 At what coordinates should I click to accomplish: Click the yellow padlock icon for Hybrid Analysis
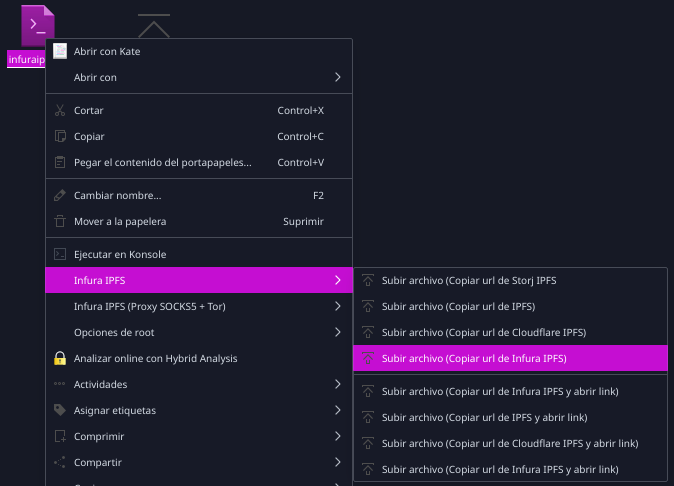[60, 358]
